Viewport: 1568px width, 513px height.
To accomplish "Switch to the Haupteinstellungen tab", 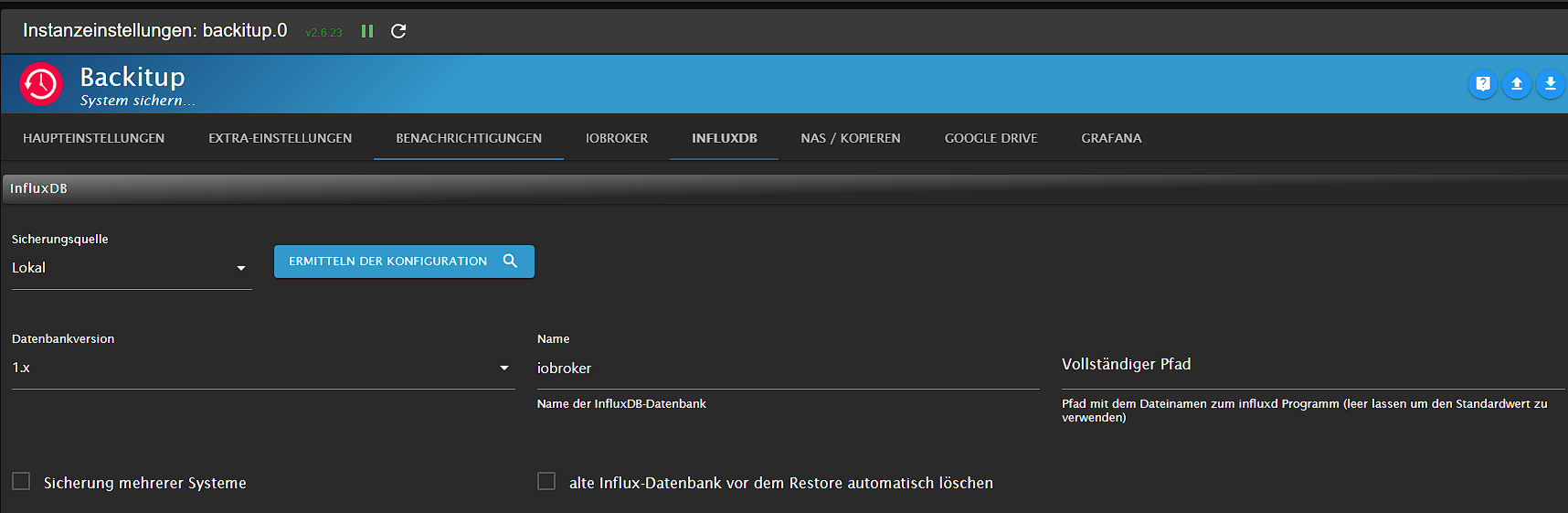I will 94,138.
